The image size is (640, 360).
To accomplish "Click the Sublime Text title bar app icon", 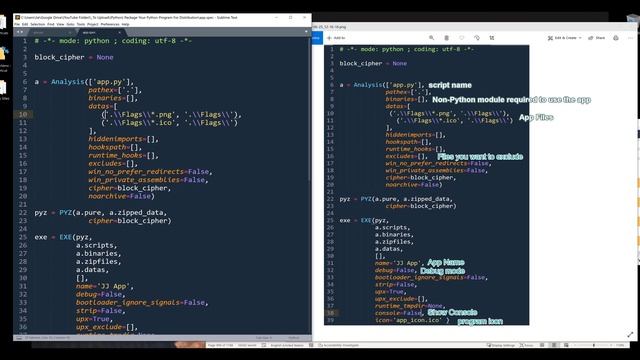I will click(18, 18).
